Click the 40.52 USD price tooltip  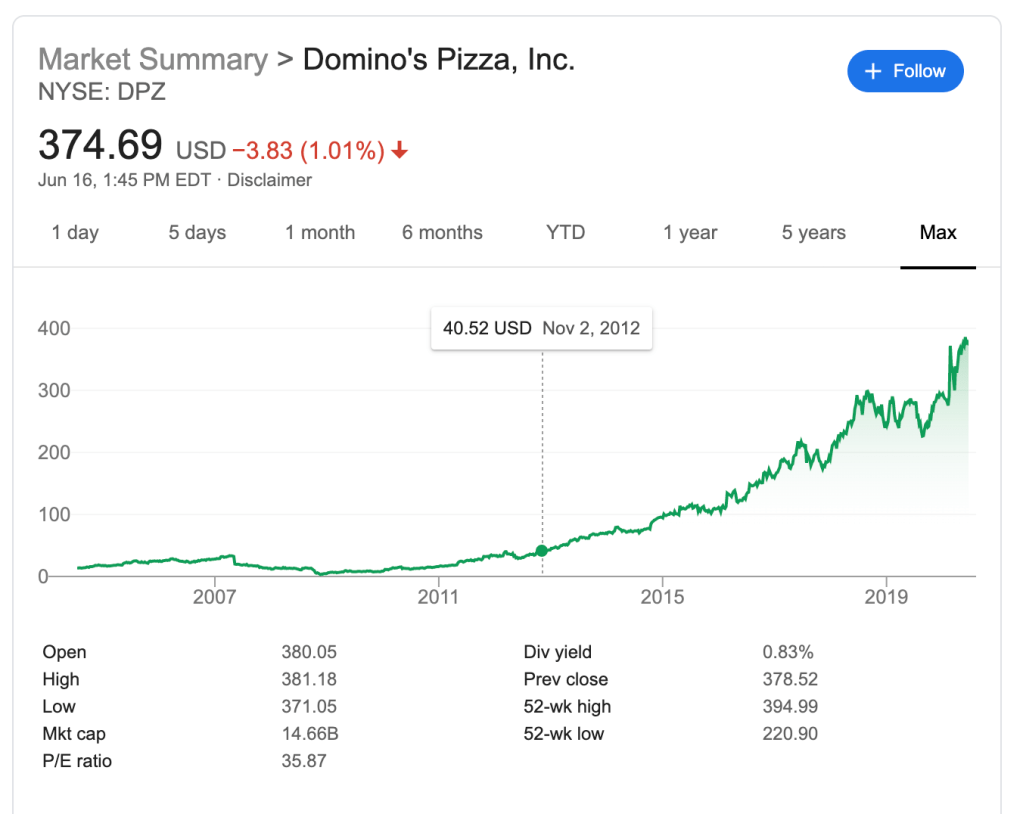(541, 328)
